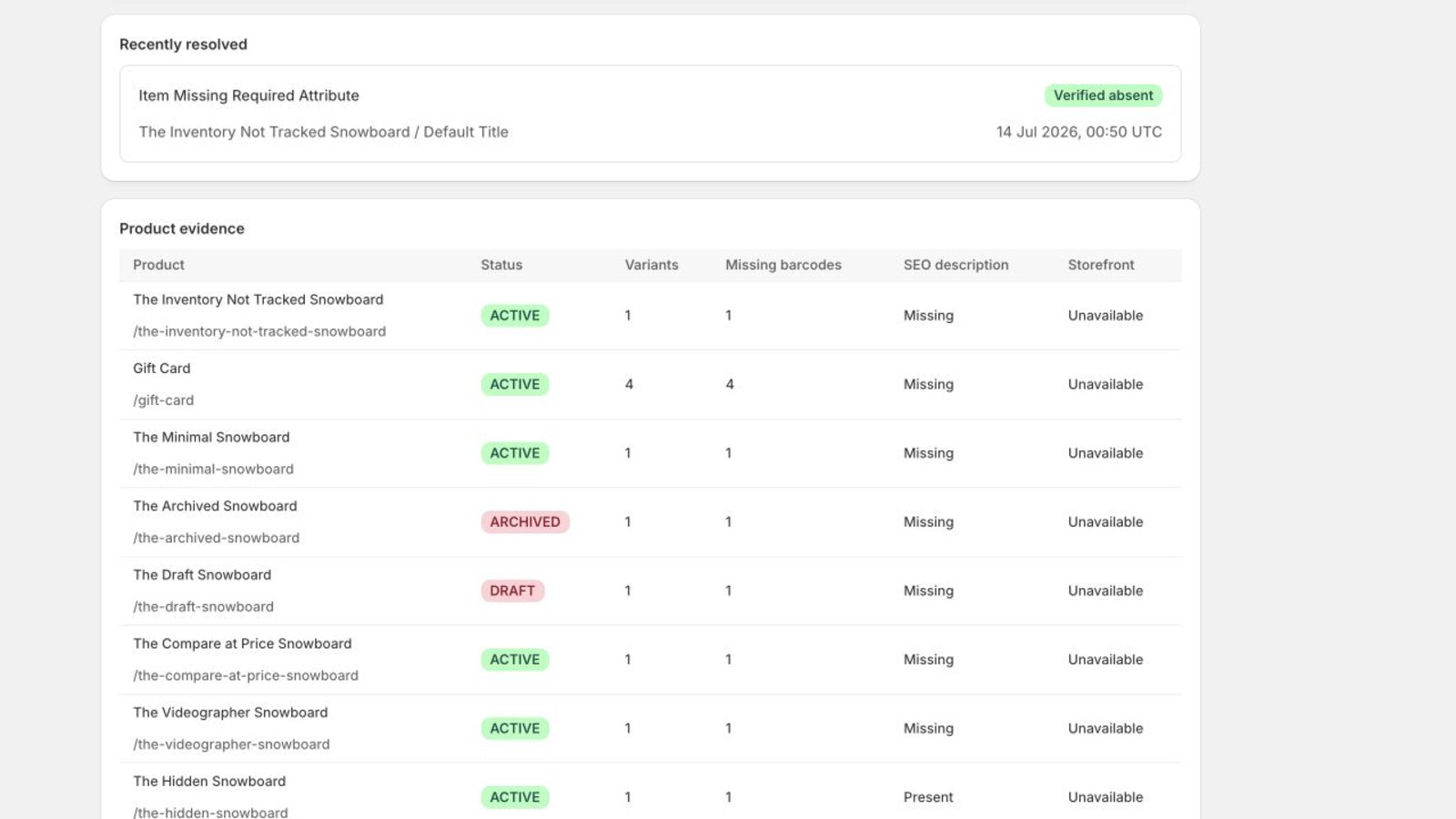
Task: Select the DRAFT status badge
Action: tap(512, 591)
